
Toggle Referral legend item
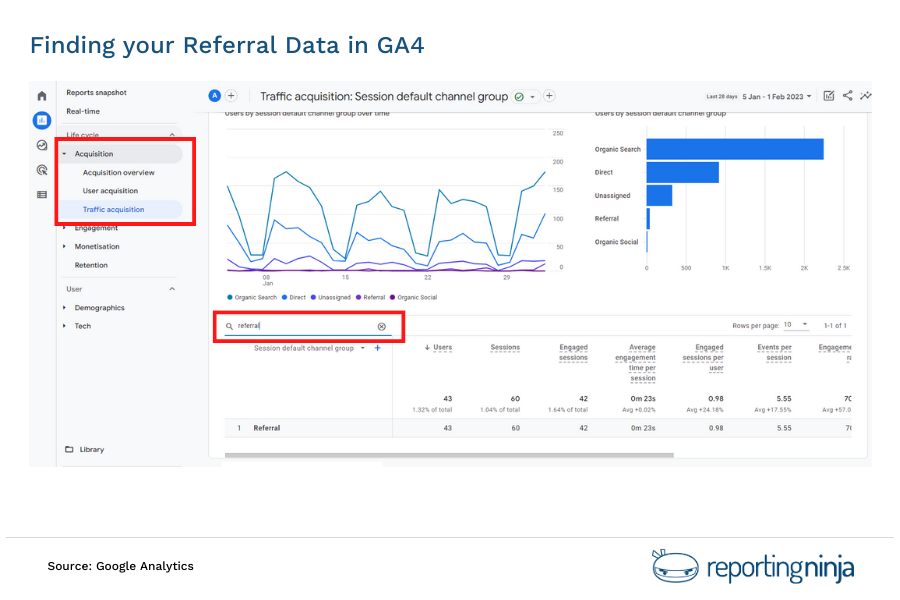[x=370, y=297]
